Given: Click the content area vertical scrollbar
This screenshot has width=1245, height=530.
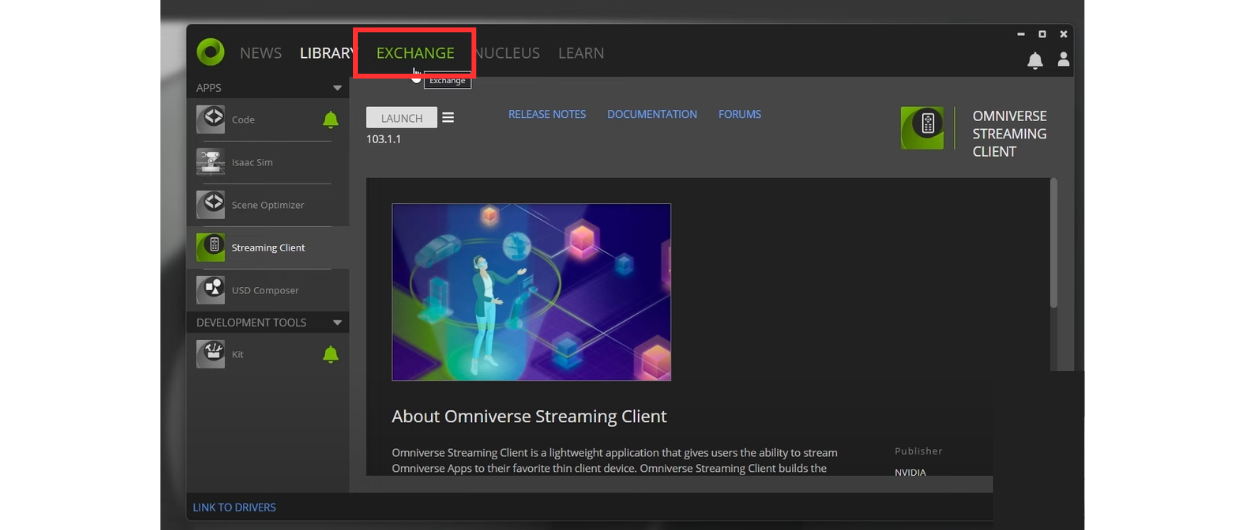Looking at the screenshot, I should point(1053,243).
